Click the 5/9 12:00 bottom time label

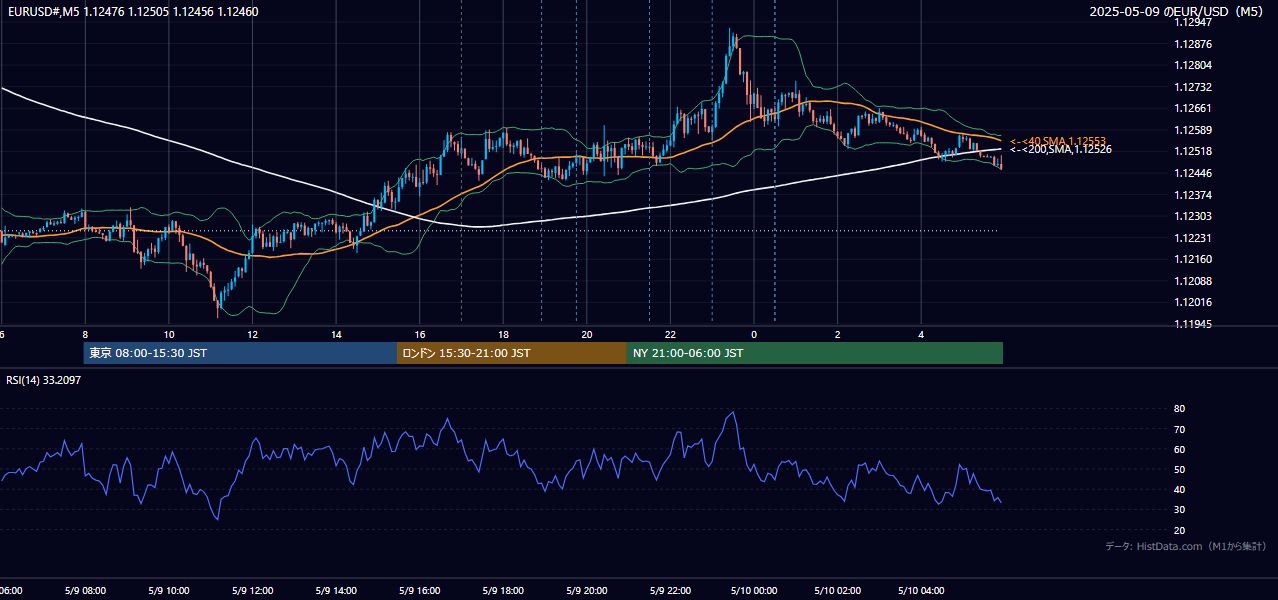point(252,590)
